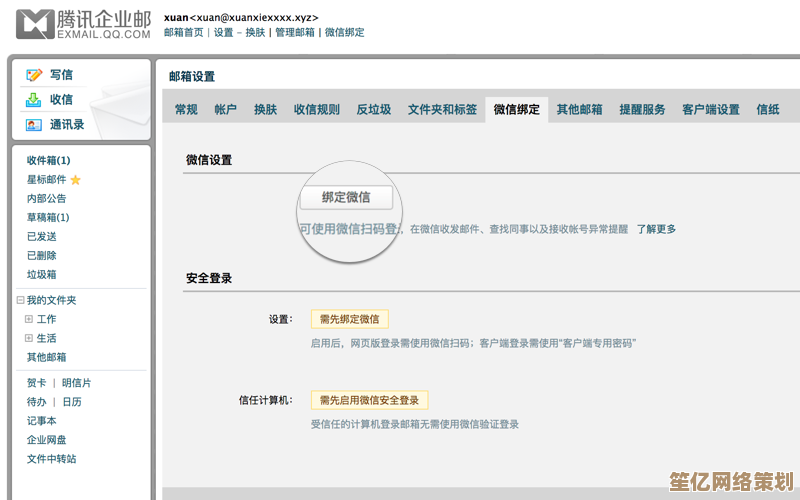Open the 收信规则 tab

[x=316, y=110]
